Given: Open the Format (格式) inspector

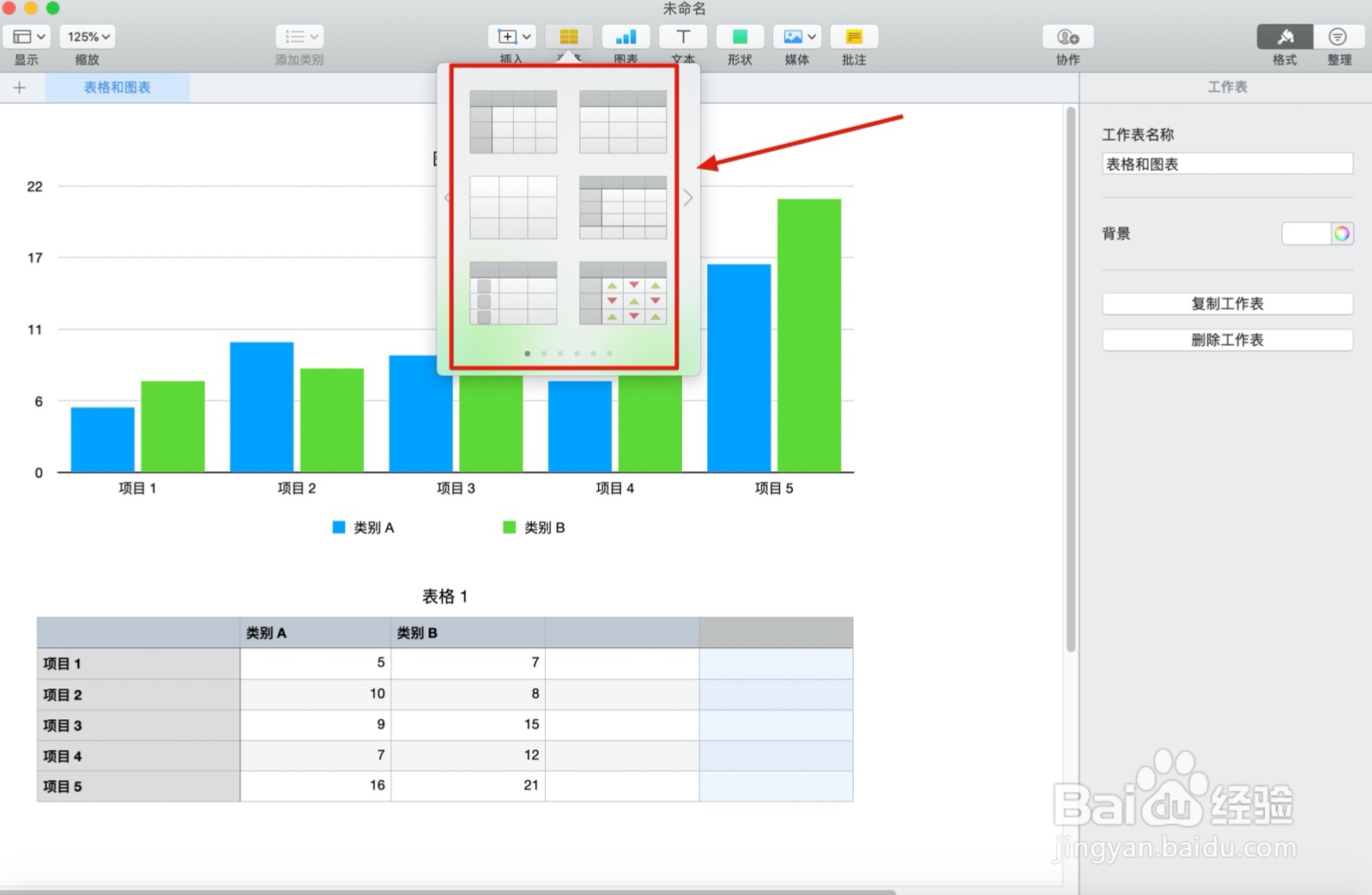Looking at the screenshot, I should click(x=1284, y=37).
